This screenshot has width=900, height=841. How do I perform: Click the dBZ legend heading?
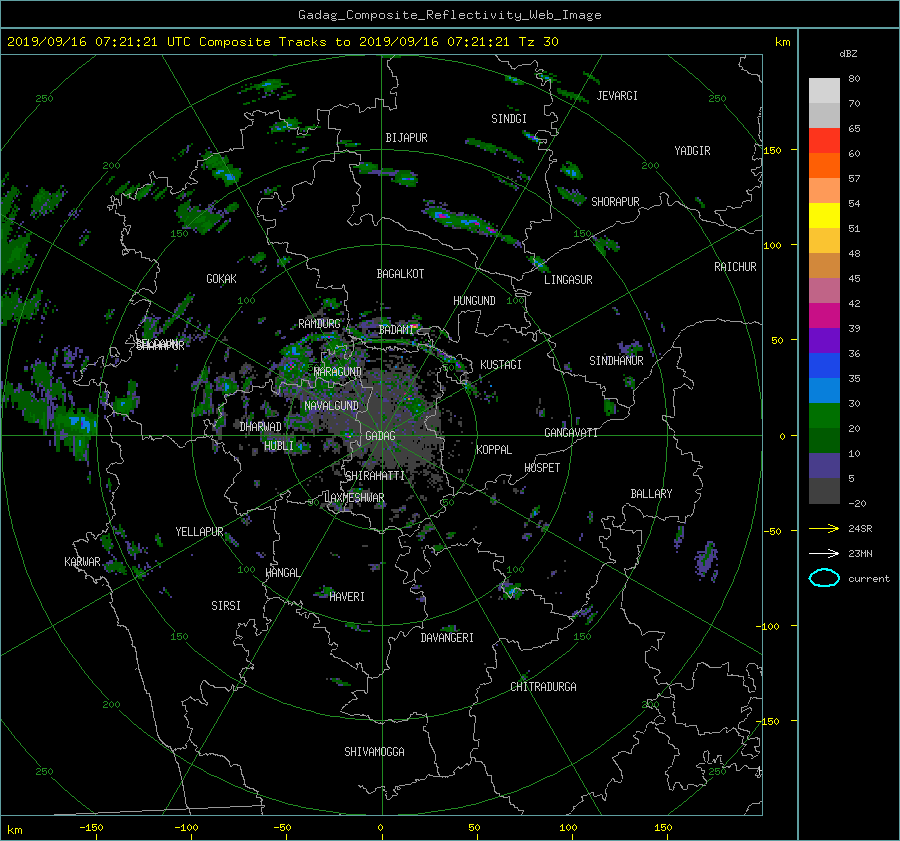pos(848,54)
